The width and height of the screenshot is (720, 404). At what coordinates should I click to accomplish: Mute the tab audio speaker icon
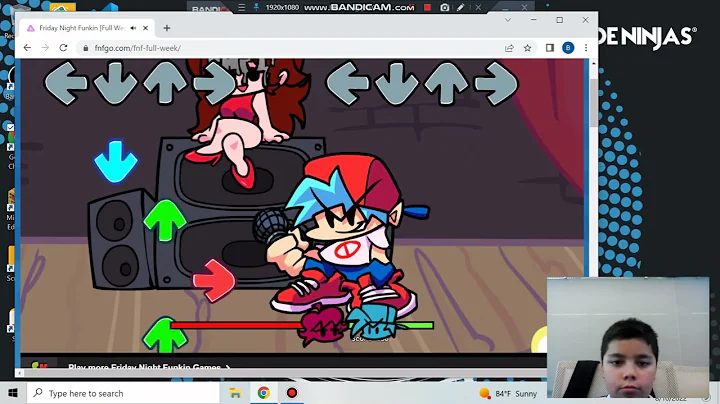pyautogui.click(x=133, y=28)
